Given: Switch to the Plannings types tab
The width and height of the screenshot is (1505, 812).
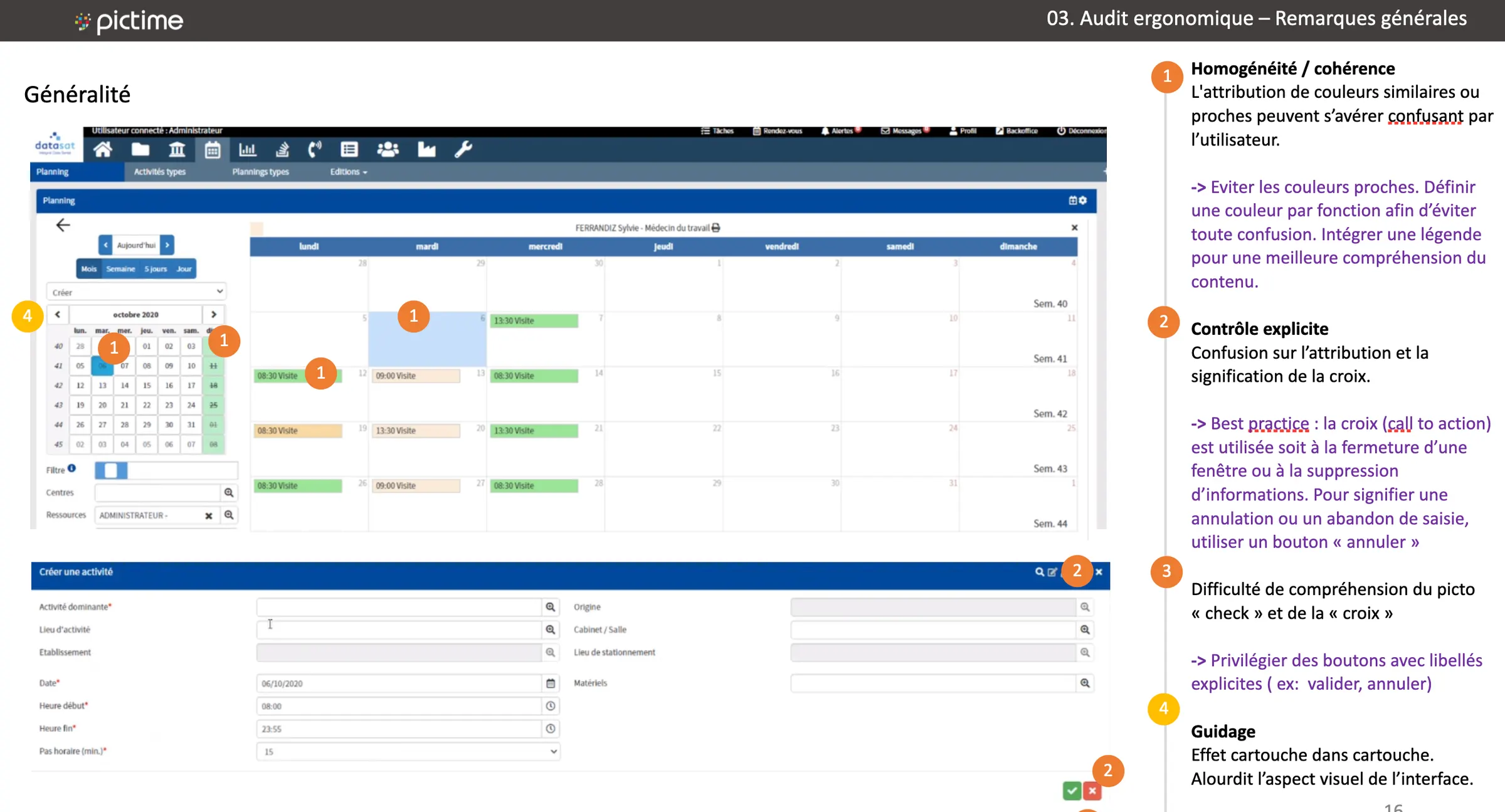Looking at the screenshot, I should 260,172.
